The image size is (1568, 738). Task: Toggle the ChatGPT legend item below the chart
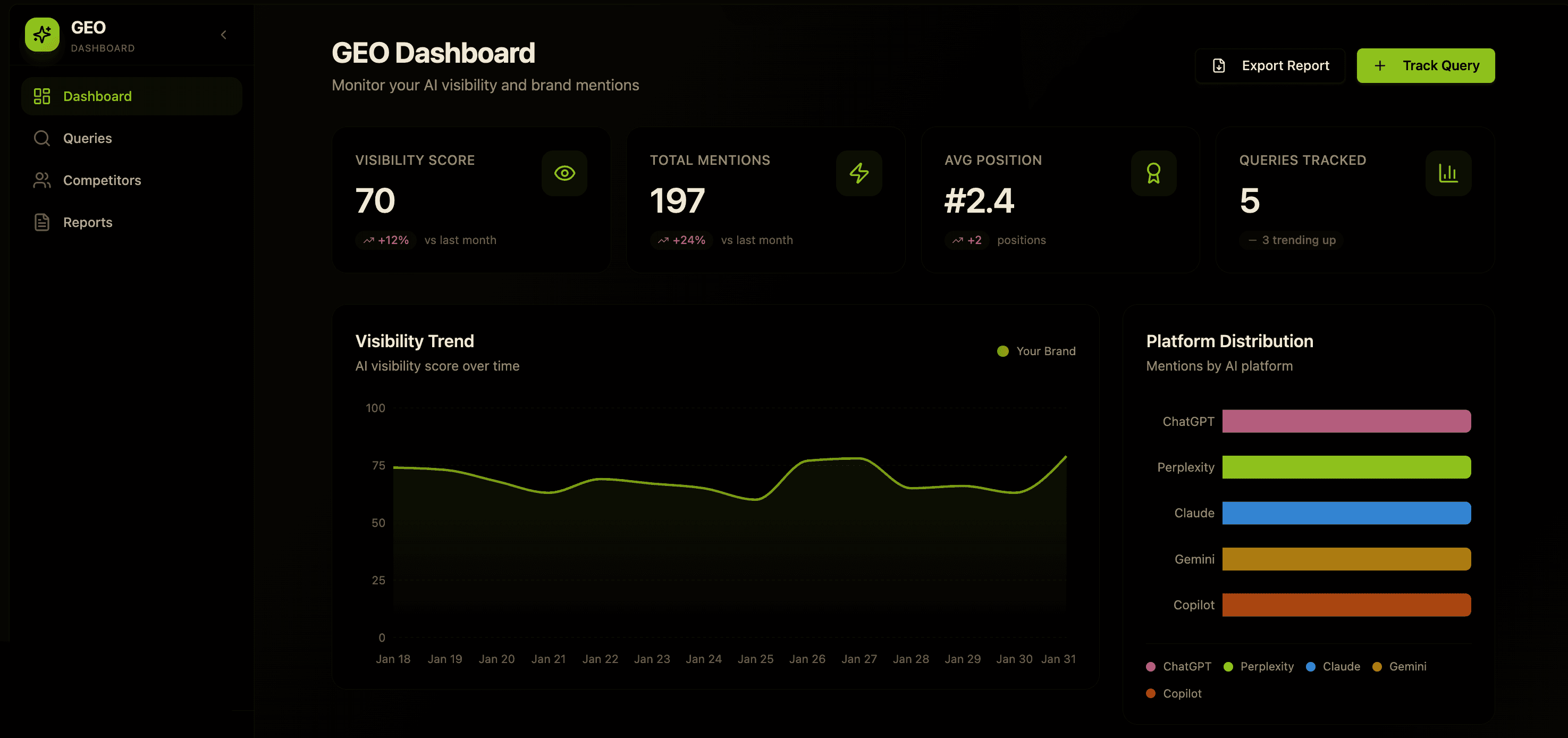[1178, 666]
